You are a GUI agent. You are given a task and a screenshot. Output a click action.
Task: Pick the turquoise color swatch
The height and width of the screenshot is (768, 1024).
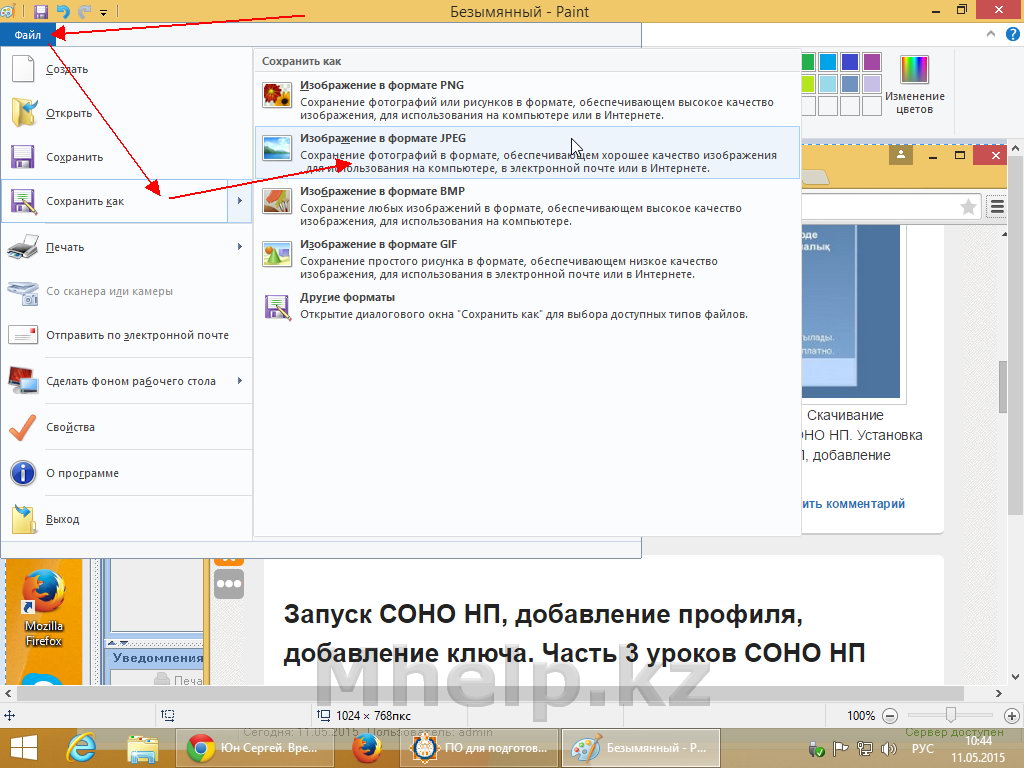(827, 62)
